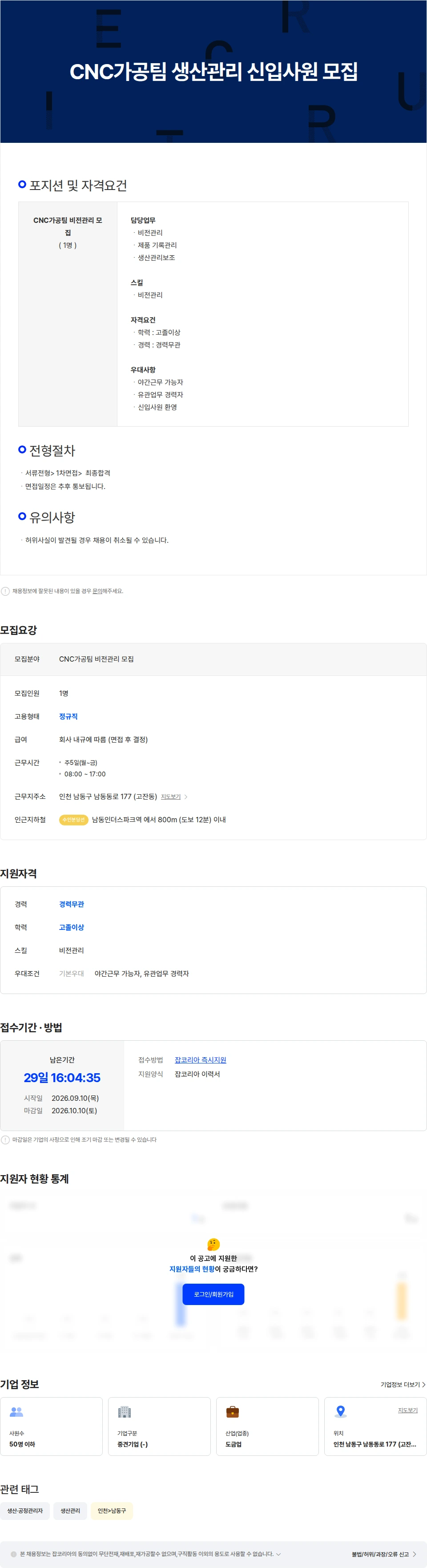
Task: Click 잡코리아 이력서 application form text
Action: 197,1075
